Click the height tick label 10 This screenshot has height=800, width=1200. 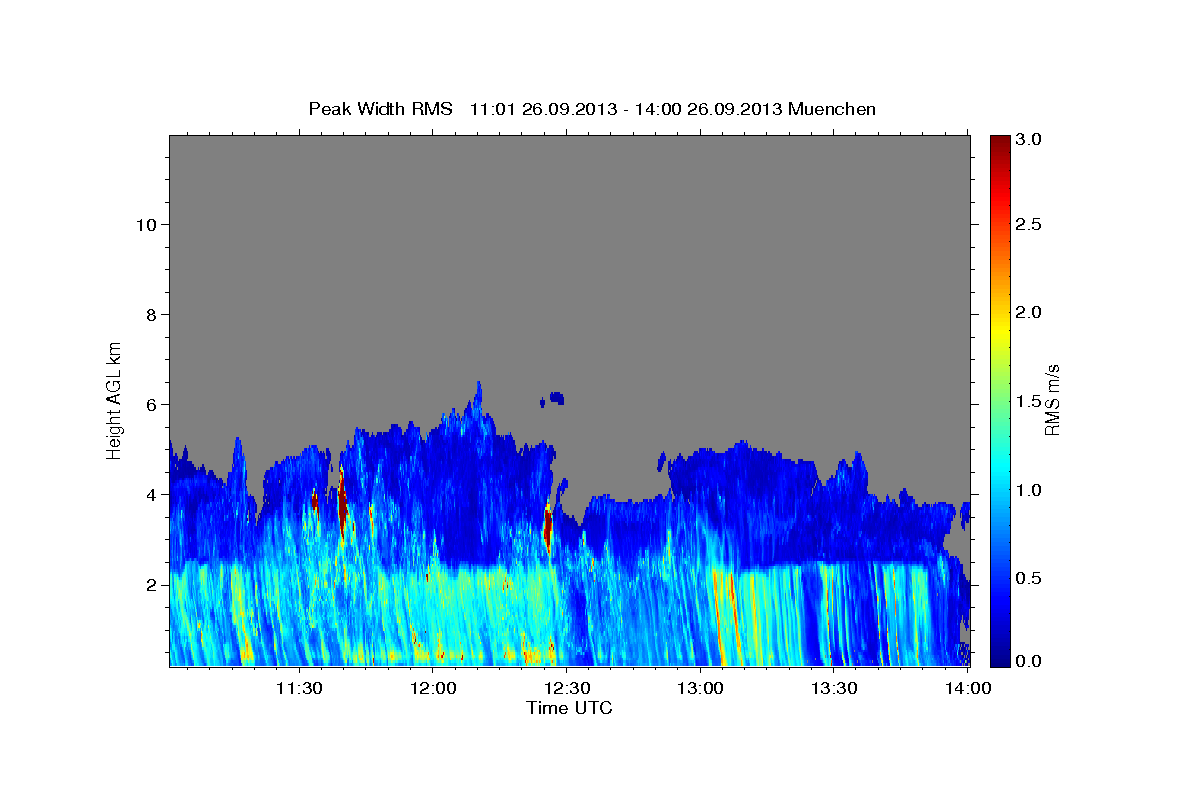click(146, 224)
